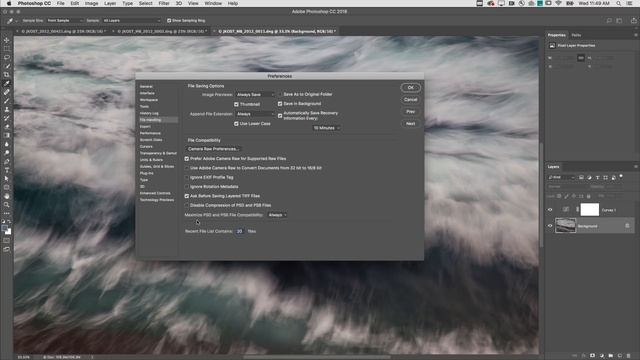The width and height of the screenshot is (640, 360).
Task: Toggle Quick Mask mode icon
Action: [x=7, y=240]
